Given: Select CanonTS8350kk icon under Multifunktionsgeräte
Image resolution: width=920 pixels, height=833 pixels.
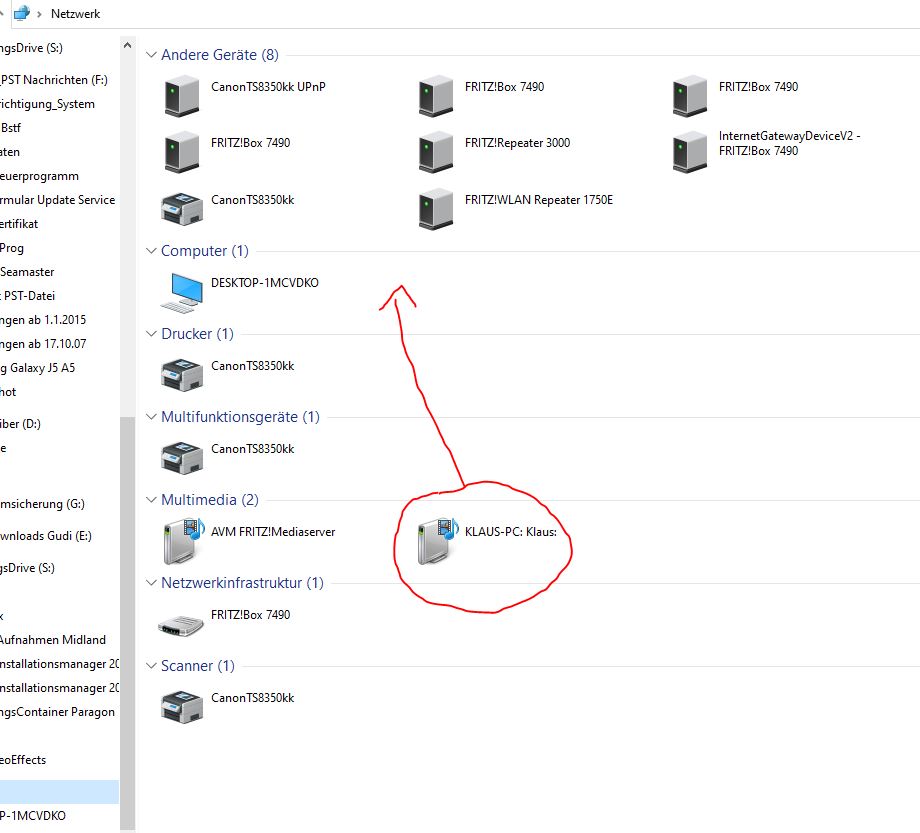Looking at the screenshot, I should point(182,458).
